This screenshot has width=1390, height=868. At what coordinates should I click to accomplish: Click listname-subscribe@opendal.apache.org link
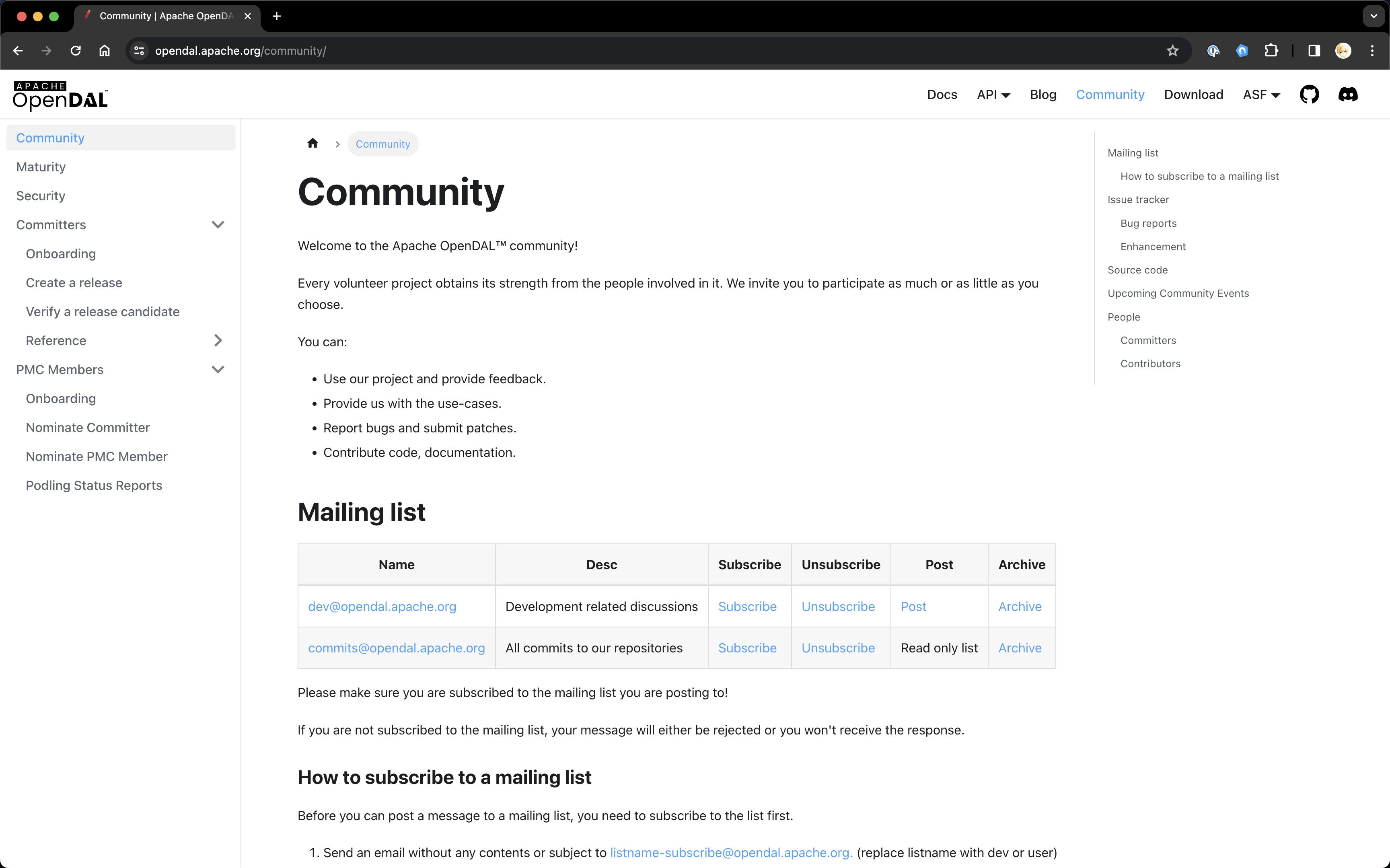pyautogui.click(x=730, y=853)
